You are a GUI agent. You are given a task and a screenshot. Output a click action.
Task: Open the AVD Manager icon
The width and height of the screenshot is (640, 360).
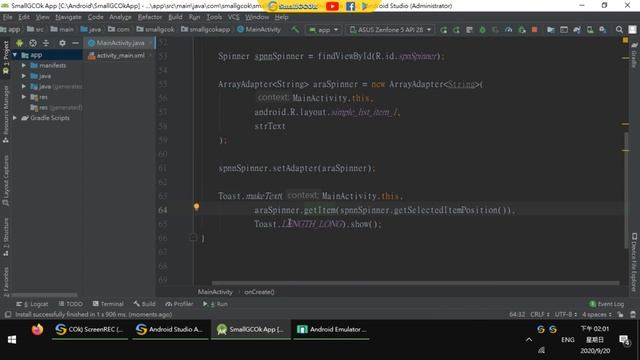pyautogui.click(x=590, y=30)
